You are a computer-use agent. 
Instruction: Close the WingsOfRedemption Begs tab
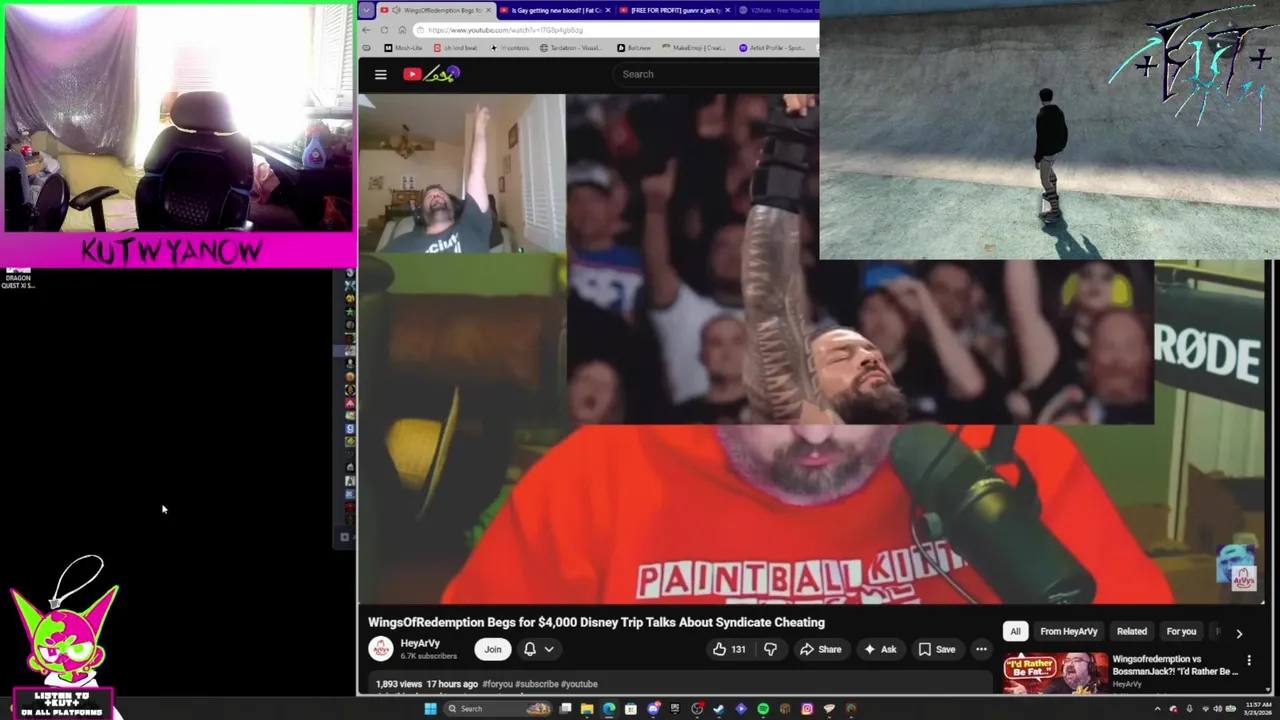pyautogui.click(x=488, y=10)
